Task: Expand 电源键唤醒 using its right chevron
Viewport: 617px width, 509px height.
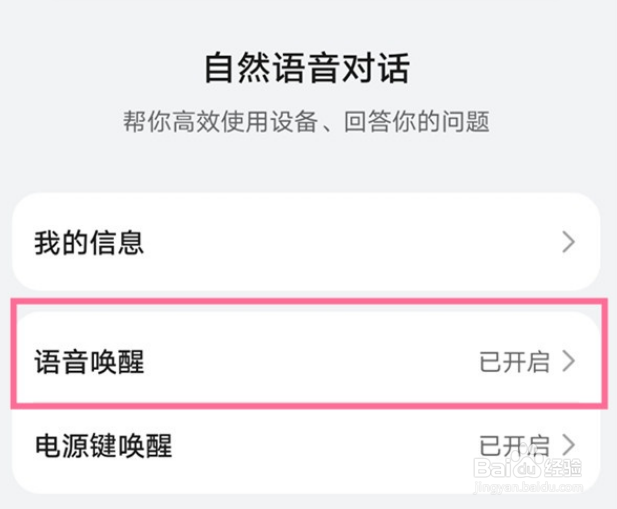Action: (x=569, y=445)
